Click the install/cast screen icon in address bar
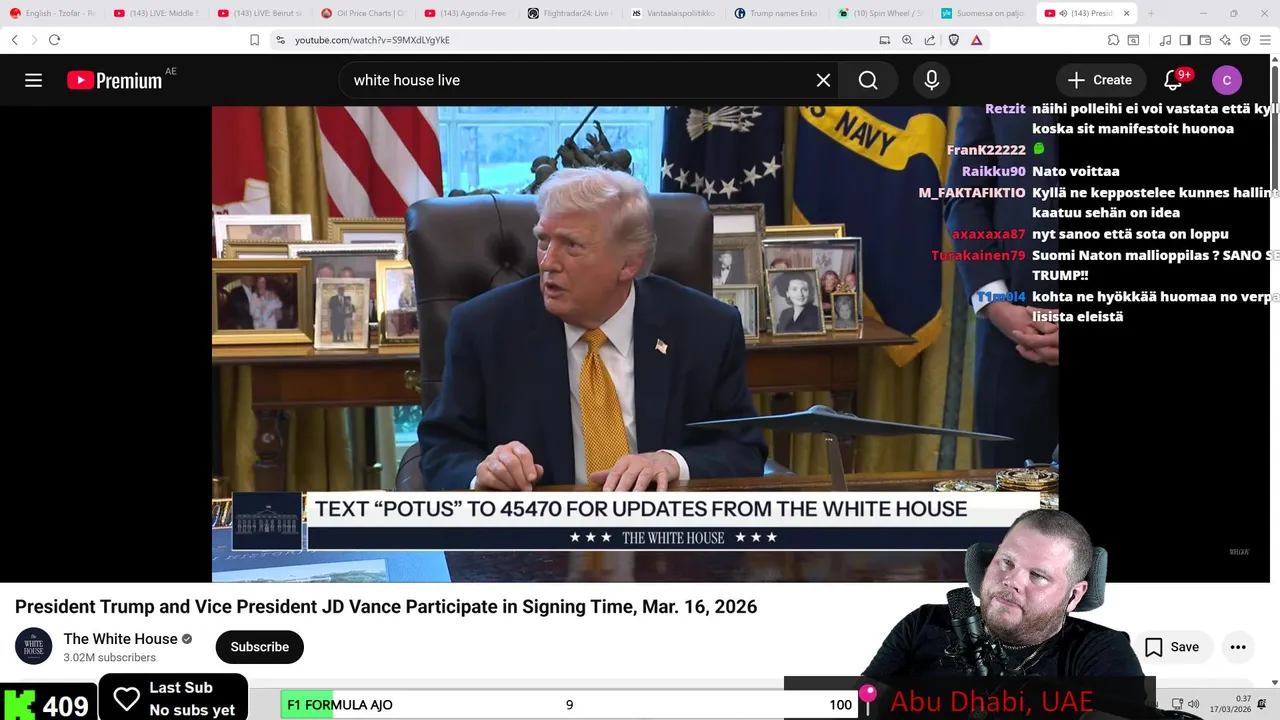 pos(884,40)
